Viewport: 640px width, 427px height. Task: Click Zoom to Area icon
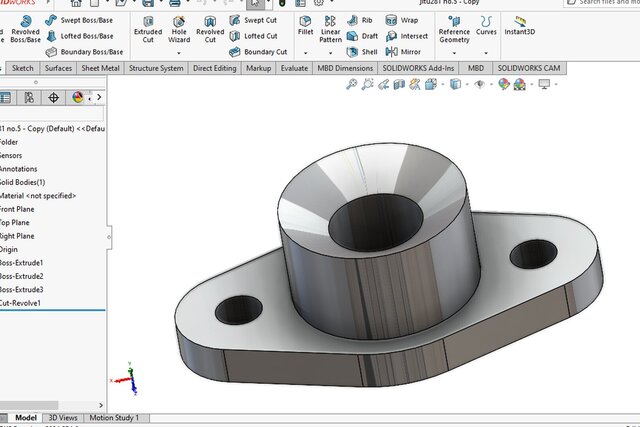(367, 85)
